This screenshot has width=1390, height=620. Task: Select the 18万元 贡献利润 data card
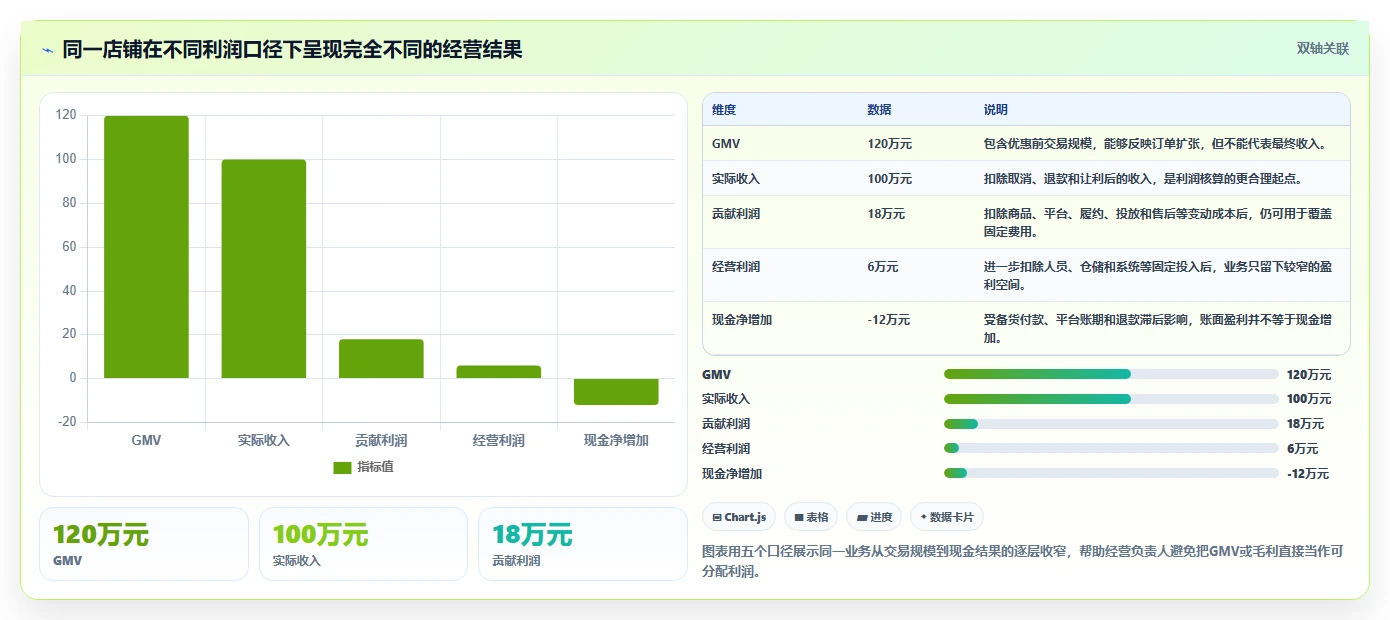583,544
